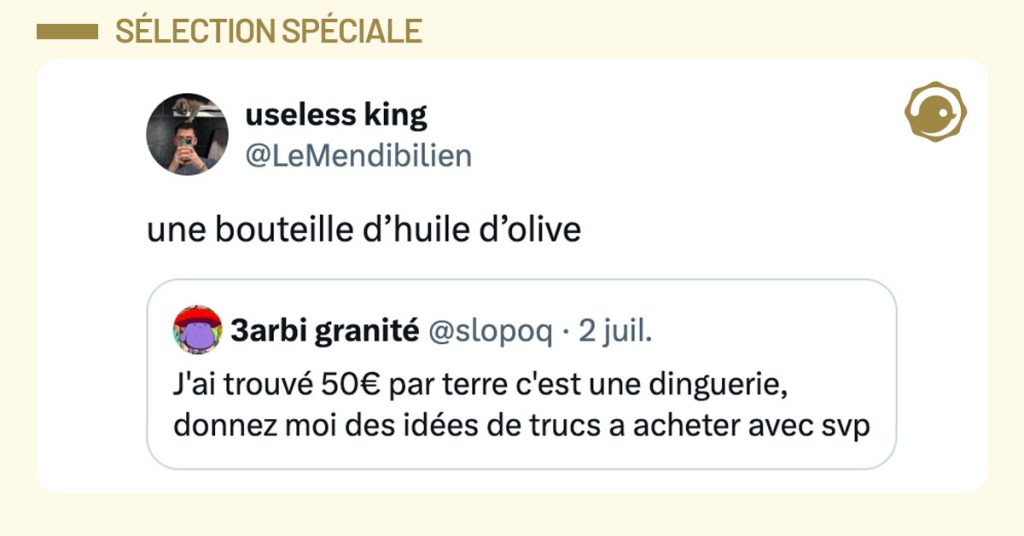Click the SÉLECTION SPÉCIALE heading
Viewport: 1024px width, 536px height.
(x=268, y=32)
